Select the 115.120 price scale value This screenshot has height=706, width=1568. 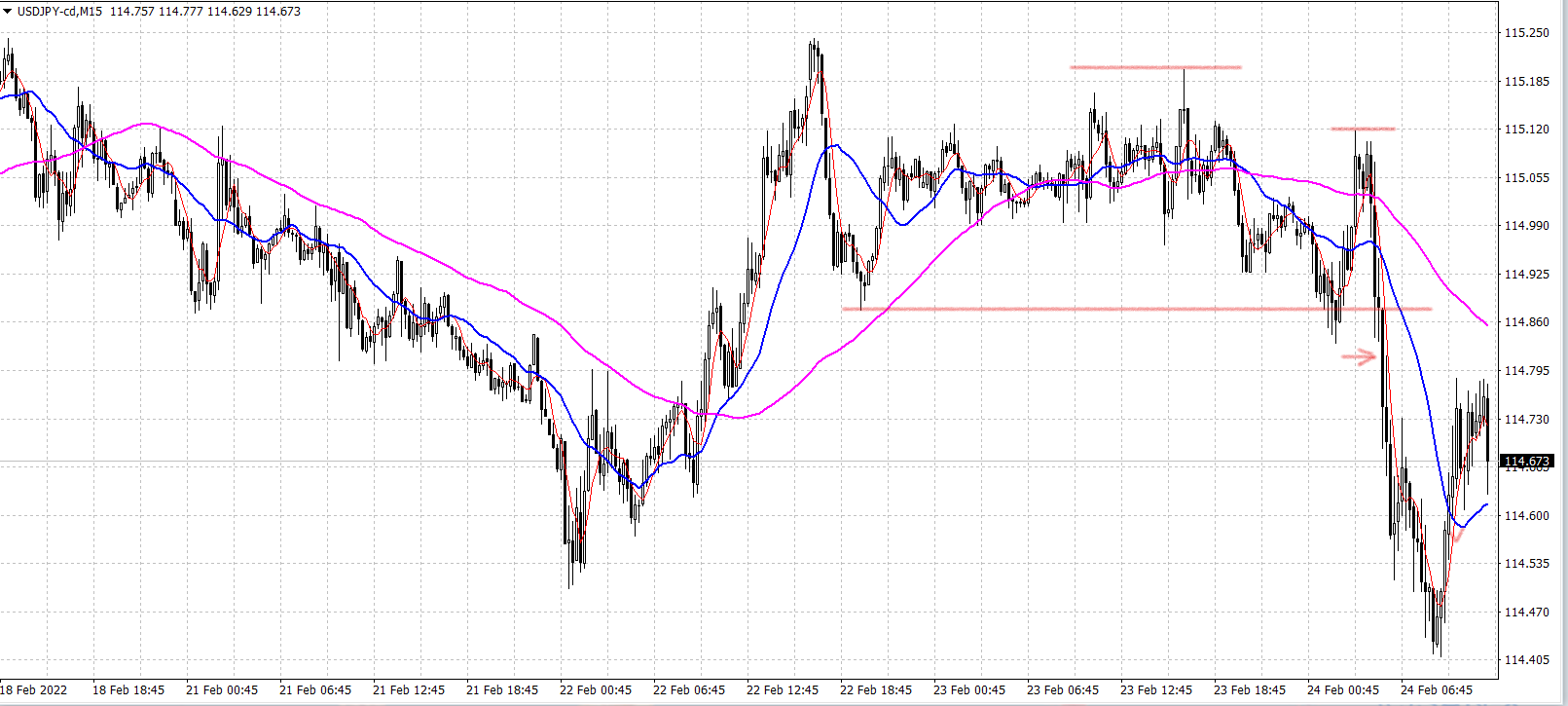pos(1526,129)
